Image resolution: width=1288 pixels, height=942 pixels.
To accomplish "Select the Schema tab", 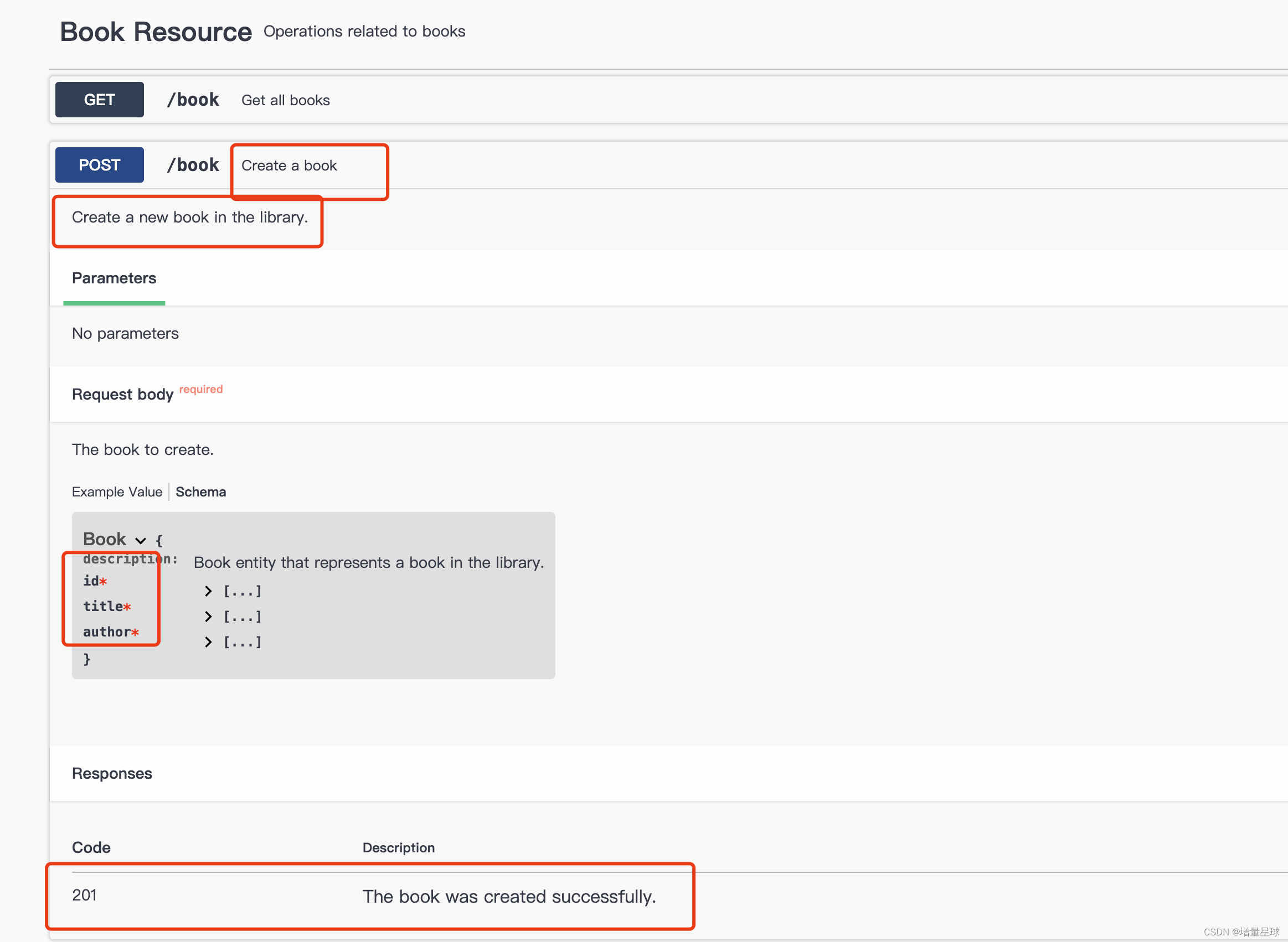I will click(200, 491).
